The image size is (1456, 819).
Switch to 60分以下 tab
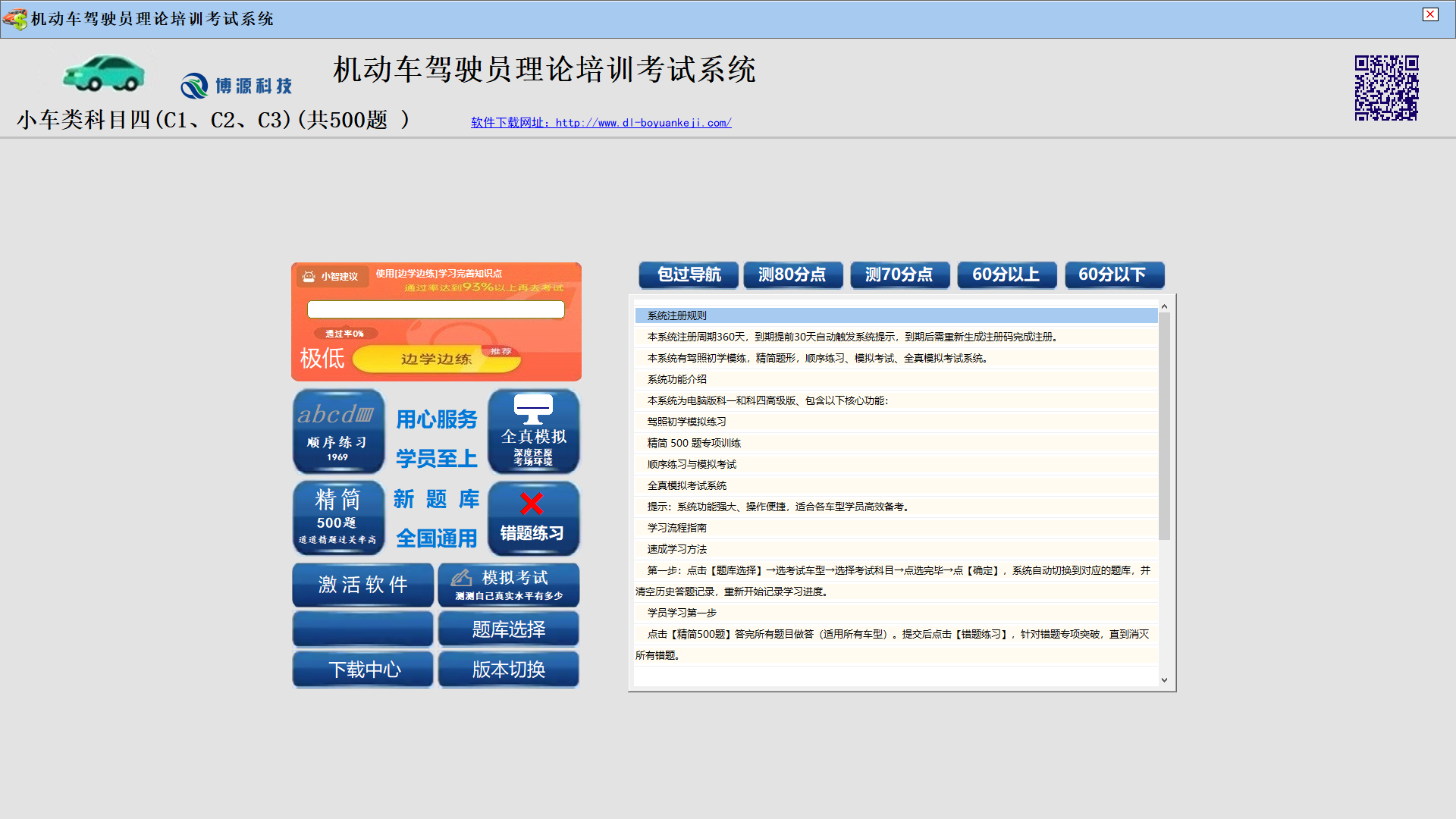[x=1114, y=275]
